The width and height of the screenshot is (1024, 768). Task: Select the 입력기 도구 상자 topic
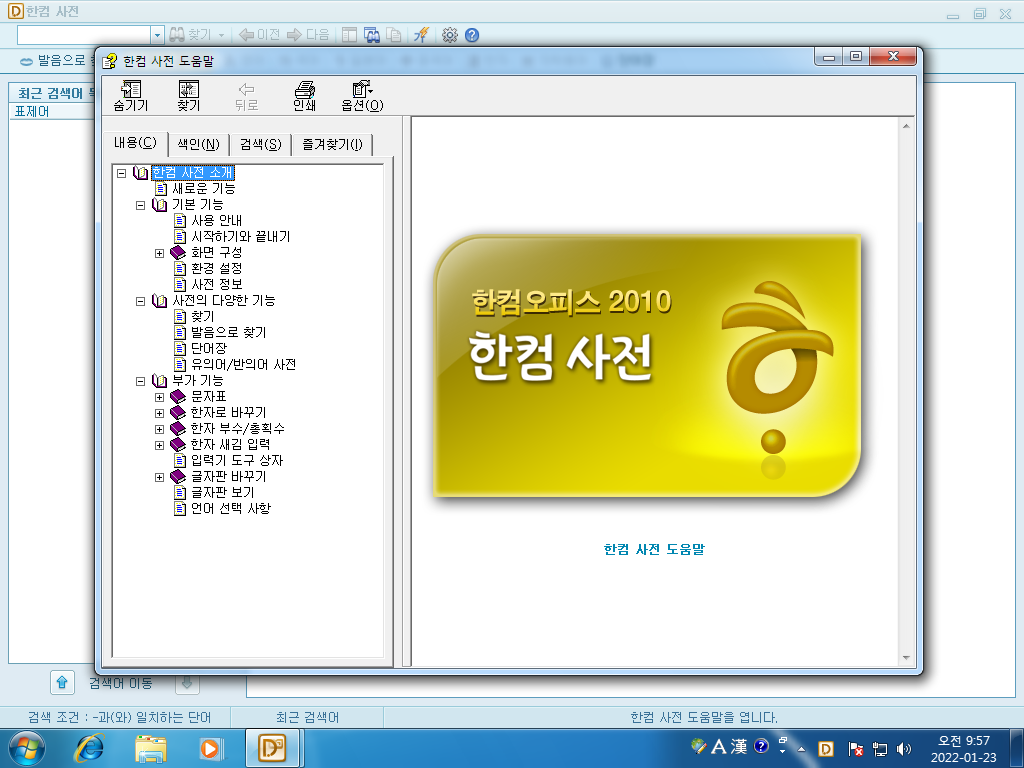(x=236, y=460)
